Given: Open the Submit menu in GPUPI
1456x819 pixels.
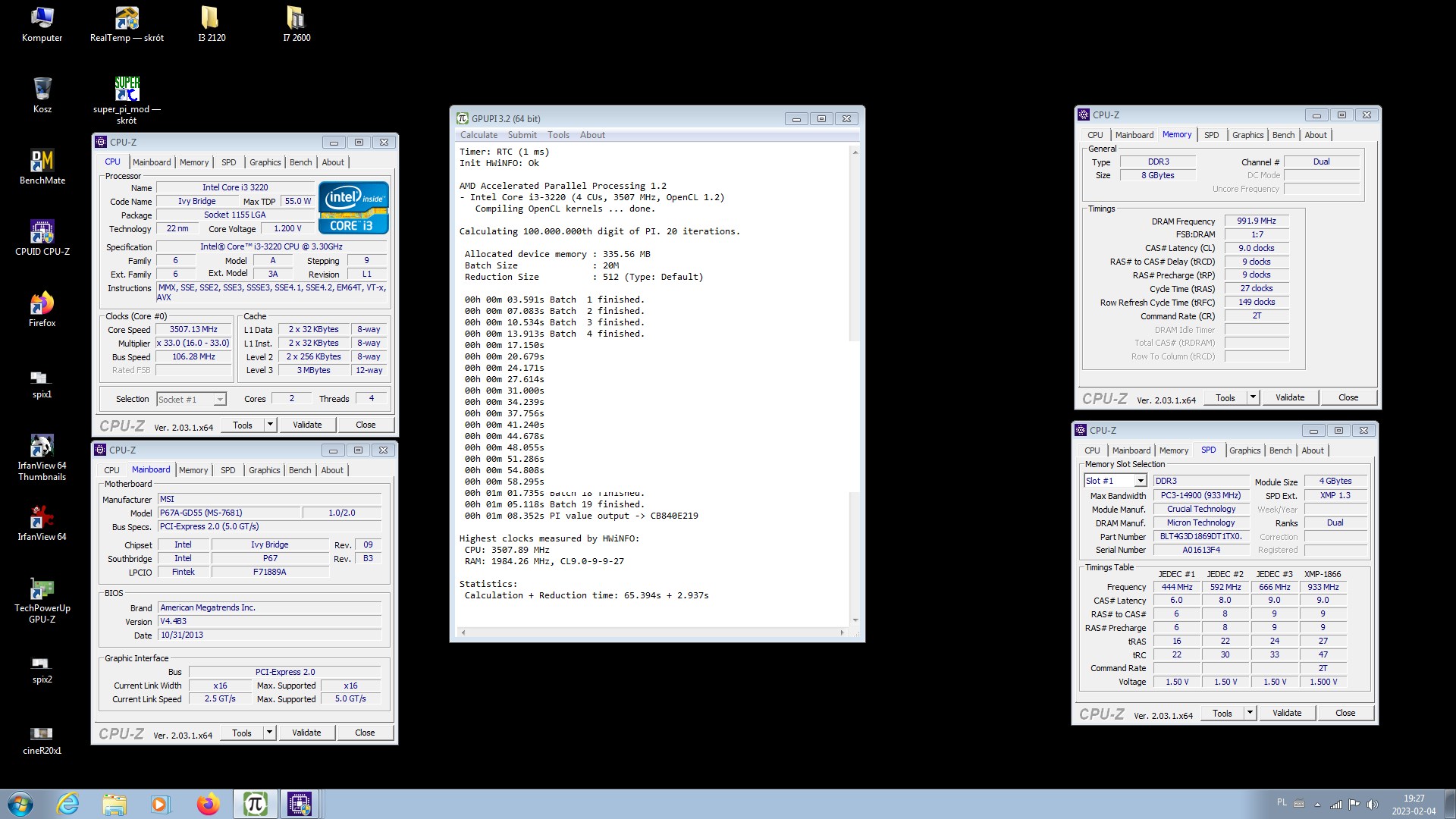Looking at the screenshot, I should [522, 135].
